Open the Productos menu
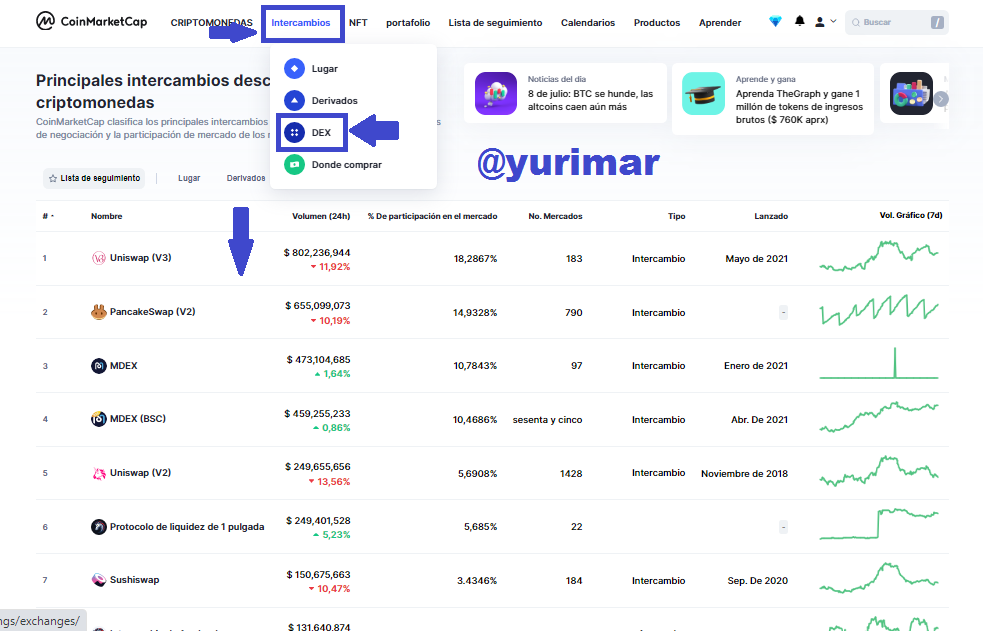Image resolution: width=983 pixels, height=631 pixels. tap(656, 23)
